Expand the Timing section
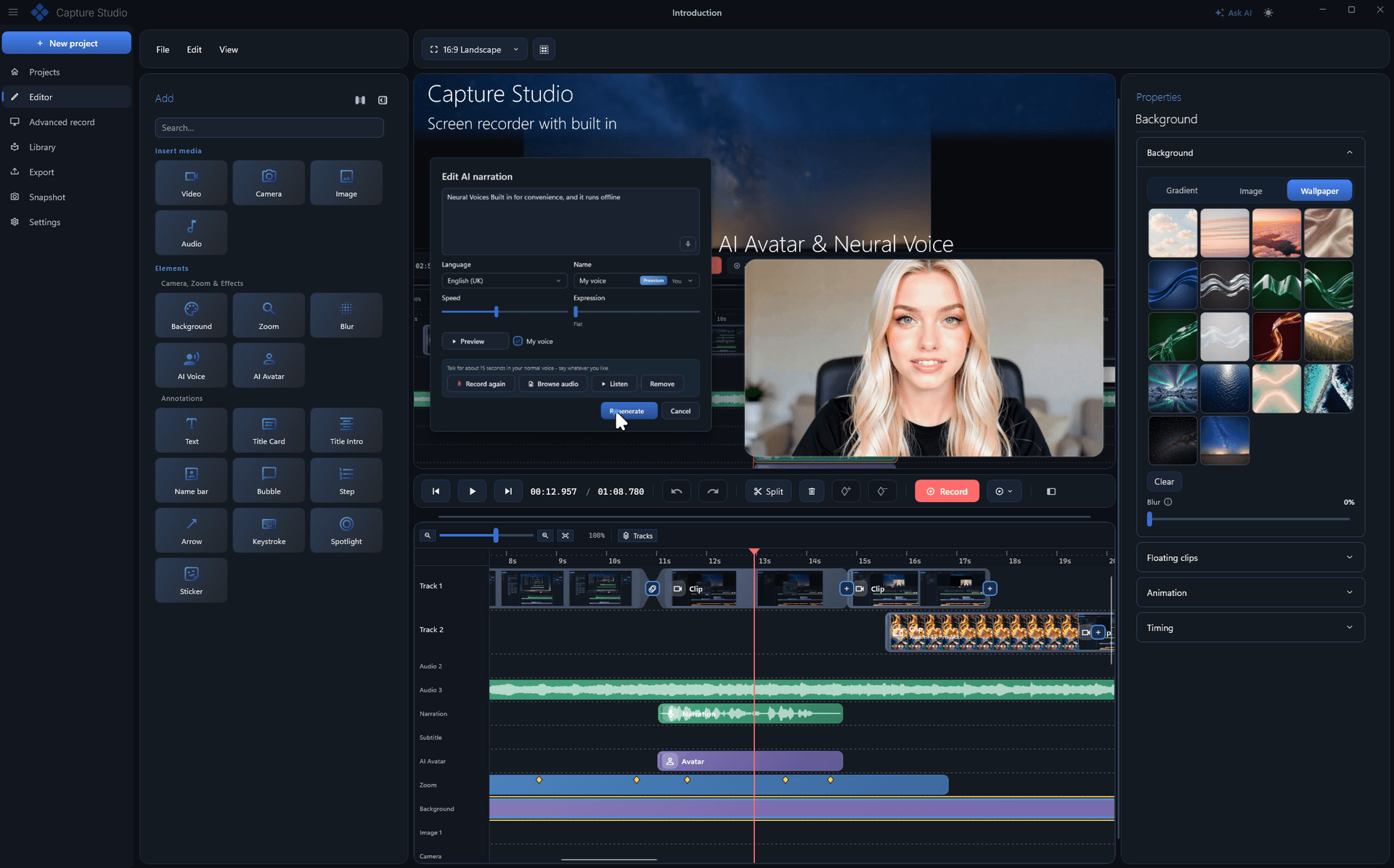This screenshot has width=1394, height=868. [1250, 627]
